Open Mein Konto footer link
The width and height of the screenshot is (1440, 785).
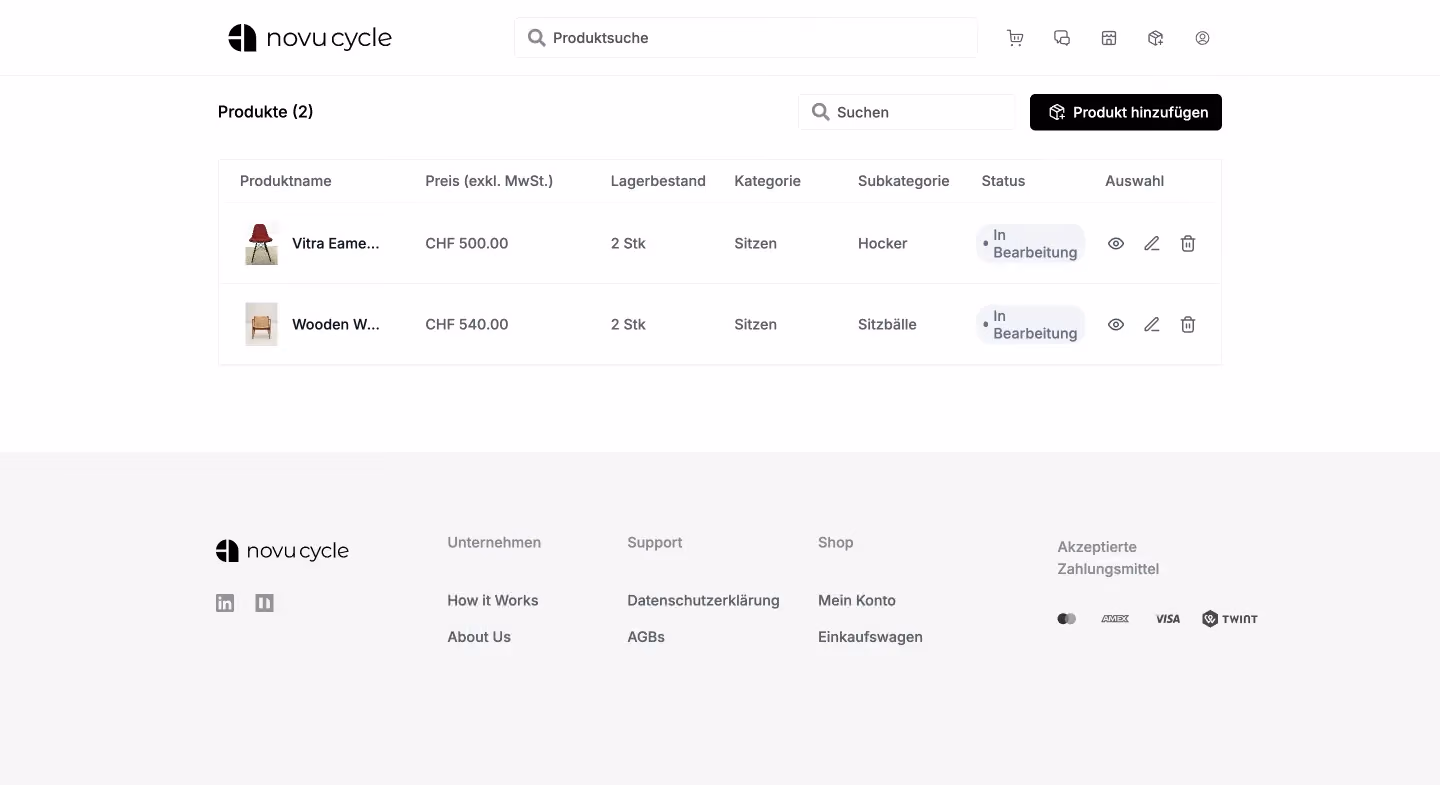click(x=857, y=600)
